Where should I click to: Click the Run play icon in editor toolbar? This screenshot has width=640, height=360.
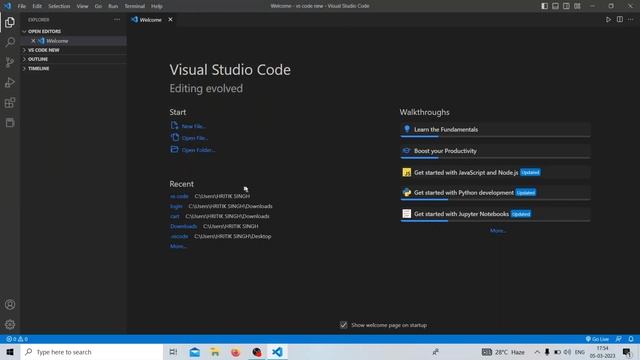point(608,20)
